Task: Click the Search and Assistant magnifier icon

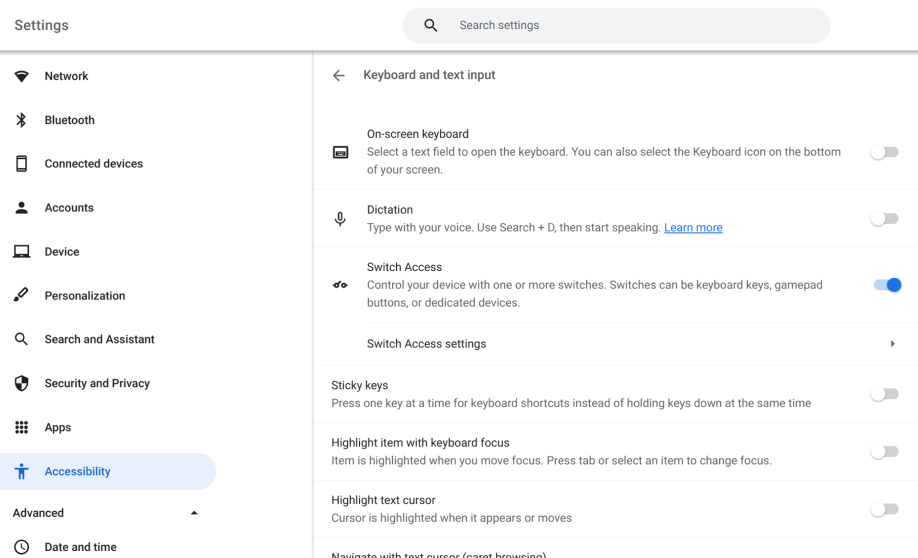Action: 22,339
